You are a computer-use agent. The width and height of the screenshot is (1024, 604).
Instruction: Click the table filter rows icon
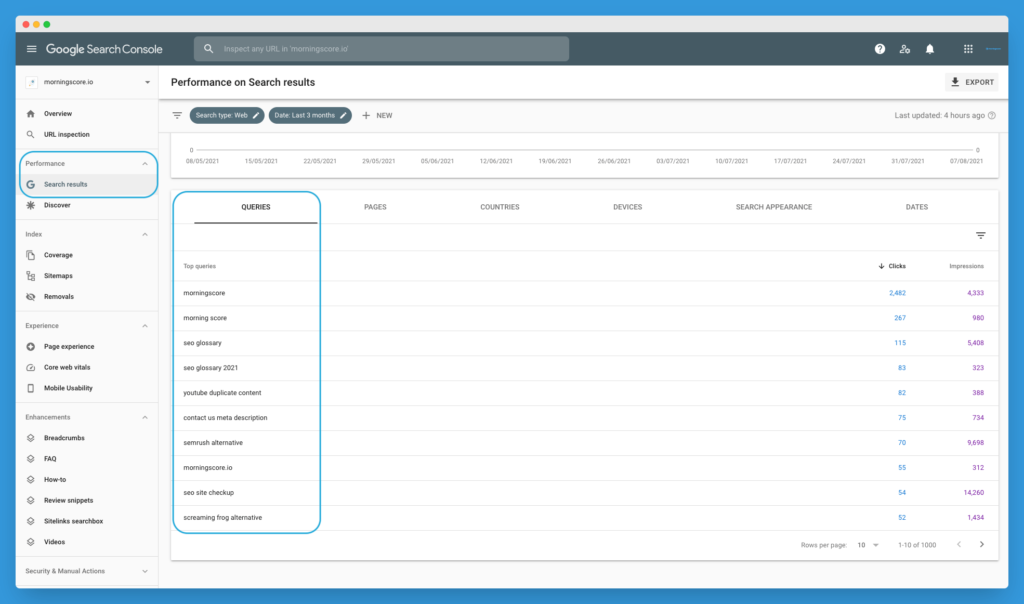click(980, 236)
